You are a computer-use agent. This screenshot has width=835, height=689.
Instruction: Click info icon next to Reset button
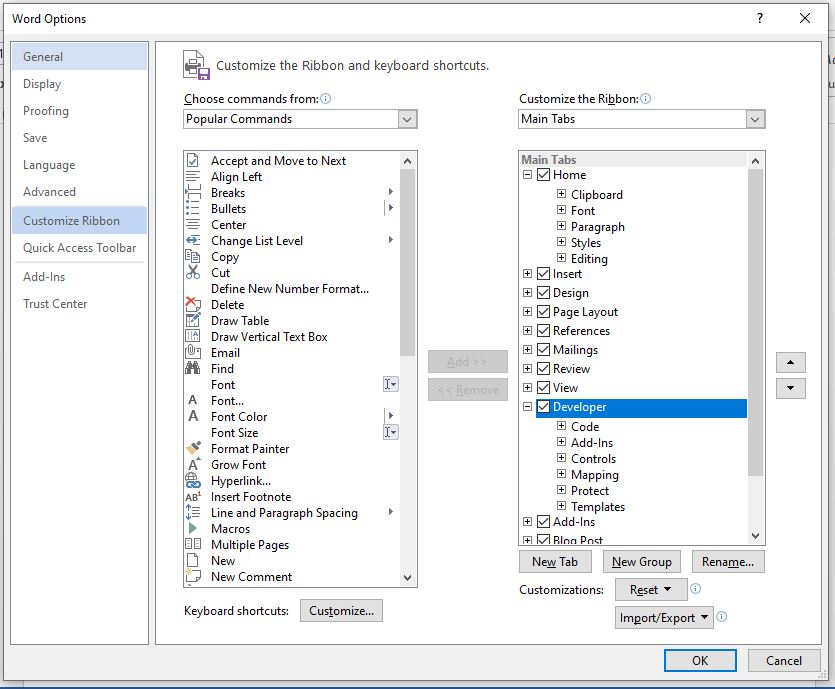695,588
